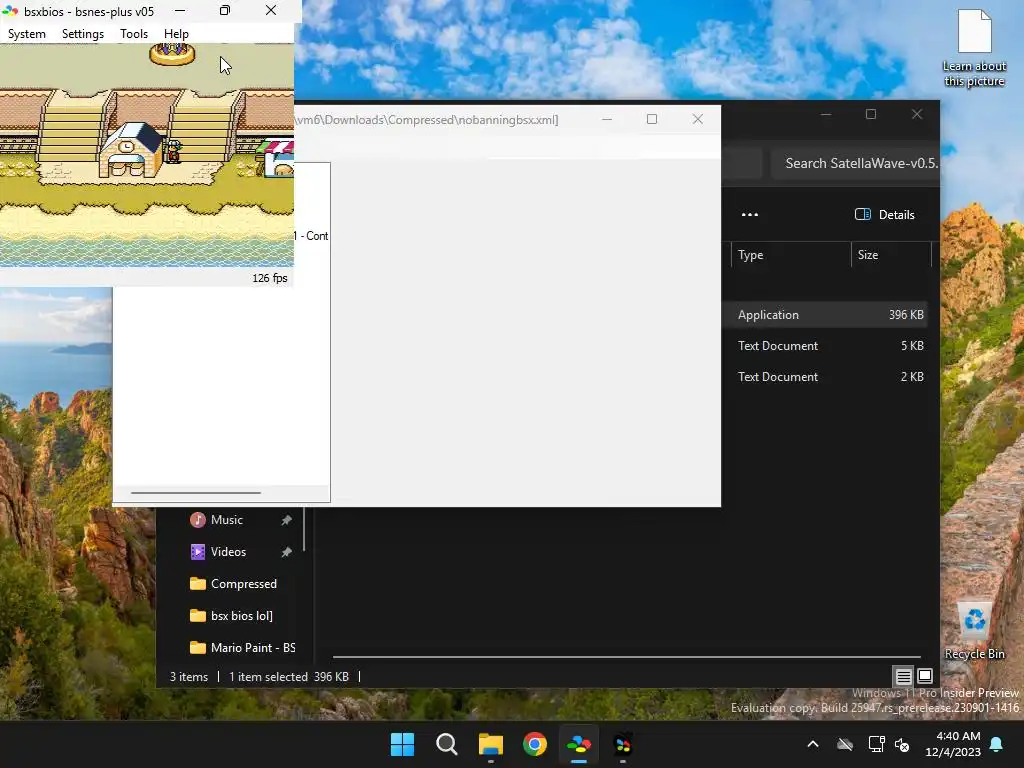Click the horizontal scrollbar in File Explorer
The width and height of the screenshot is (1024, 768).
click(626, 656)
